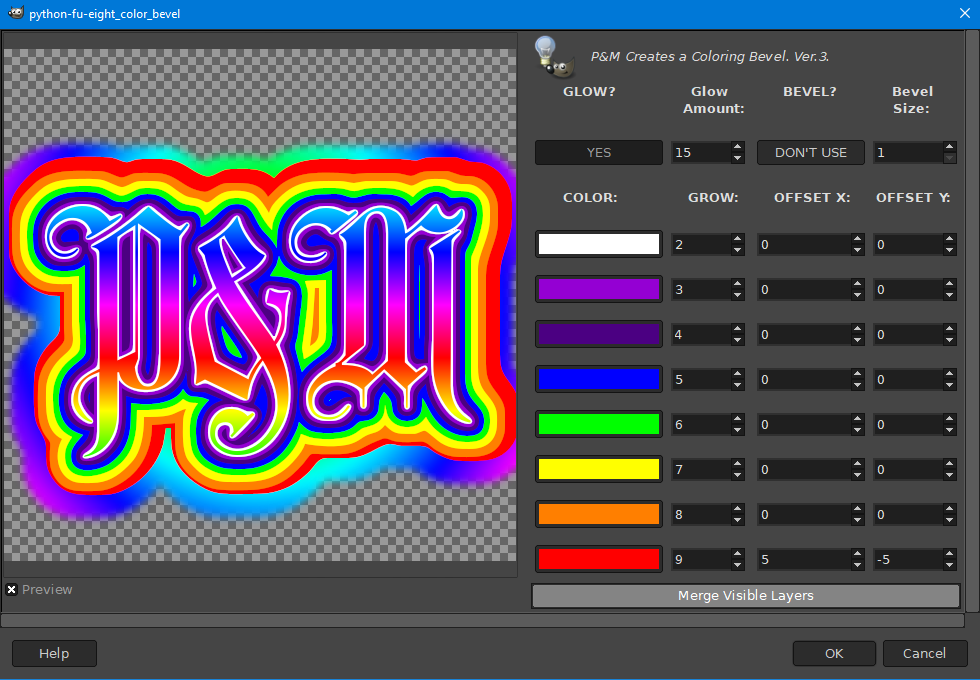
Task: Close the python-fu-eight_color_bevel dialog
Action: (964, 13)
